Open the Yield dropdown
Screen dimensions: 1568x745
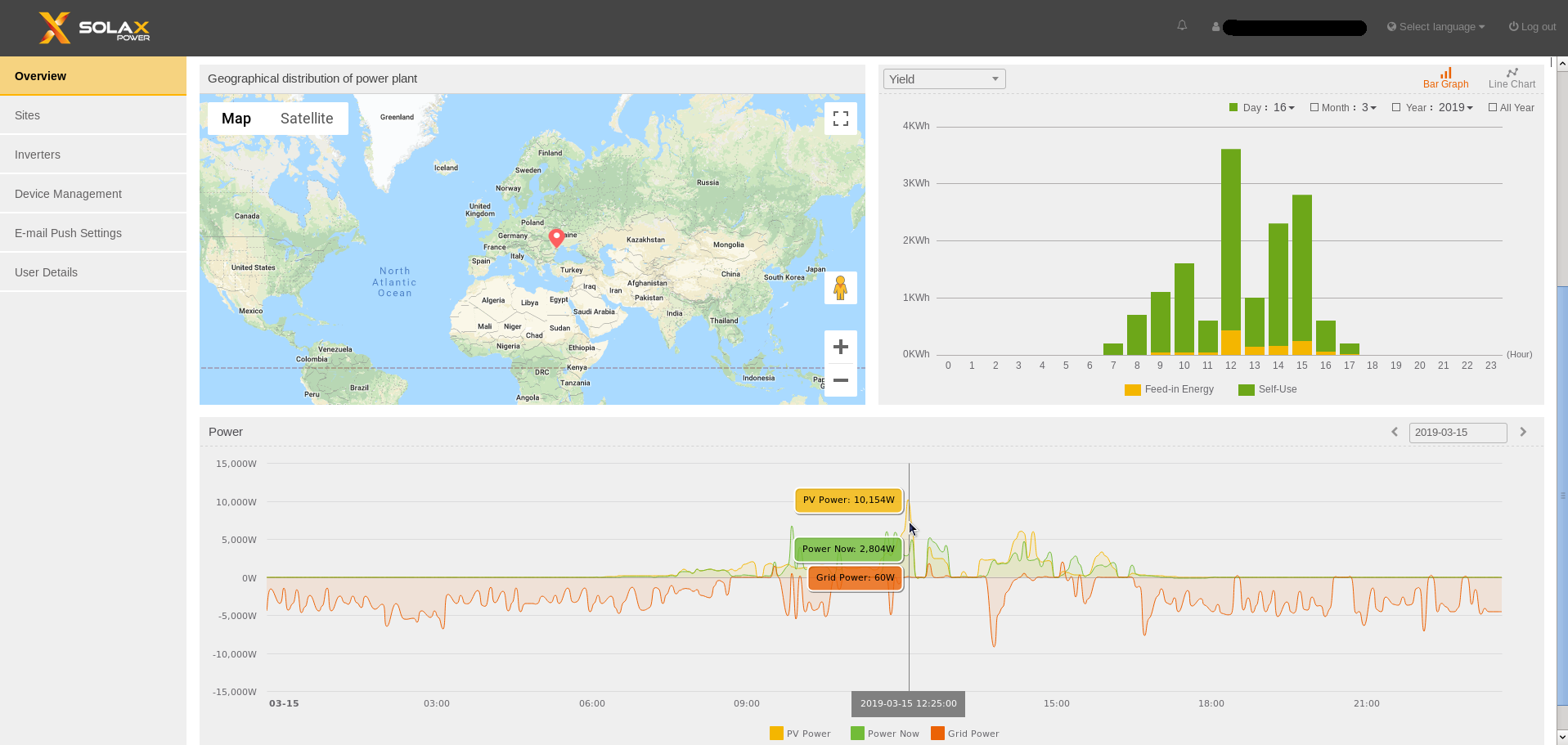[944, 79]
